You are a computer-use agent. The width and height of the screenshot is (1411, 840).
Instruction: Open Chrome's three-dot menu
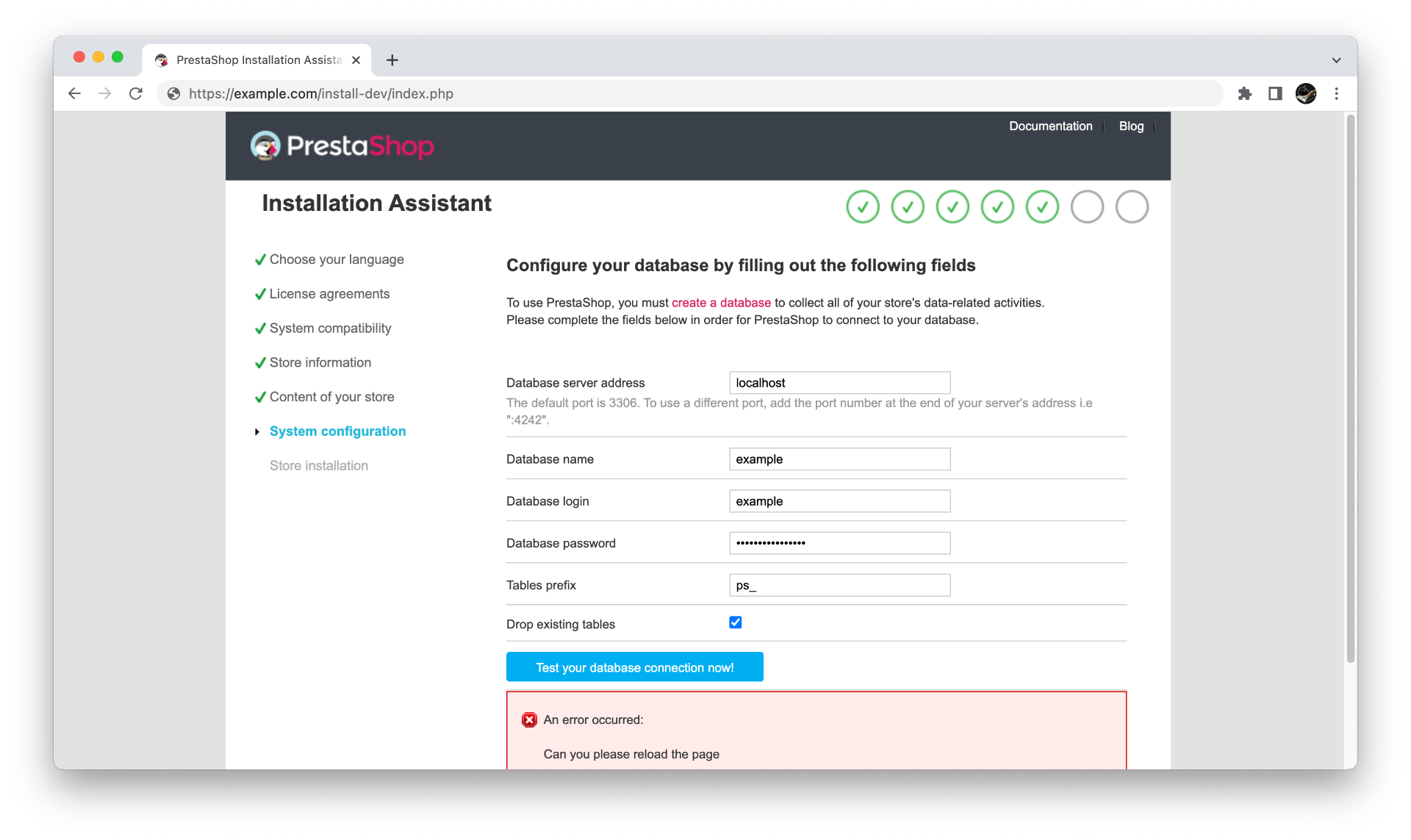click(1337, 93)
